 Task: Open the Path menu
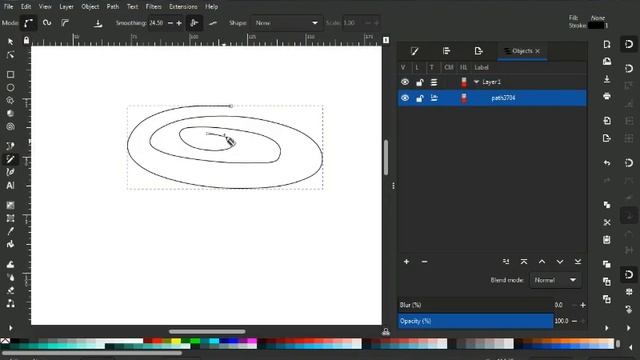pos(113,7)
